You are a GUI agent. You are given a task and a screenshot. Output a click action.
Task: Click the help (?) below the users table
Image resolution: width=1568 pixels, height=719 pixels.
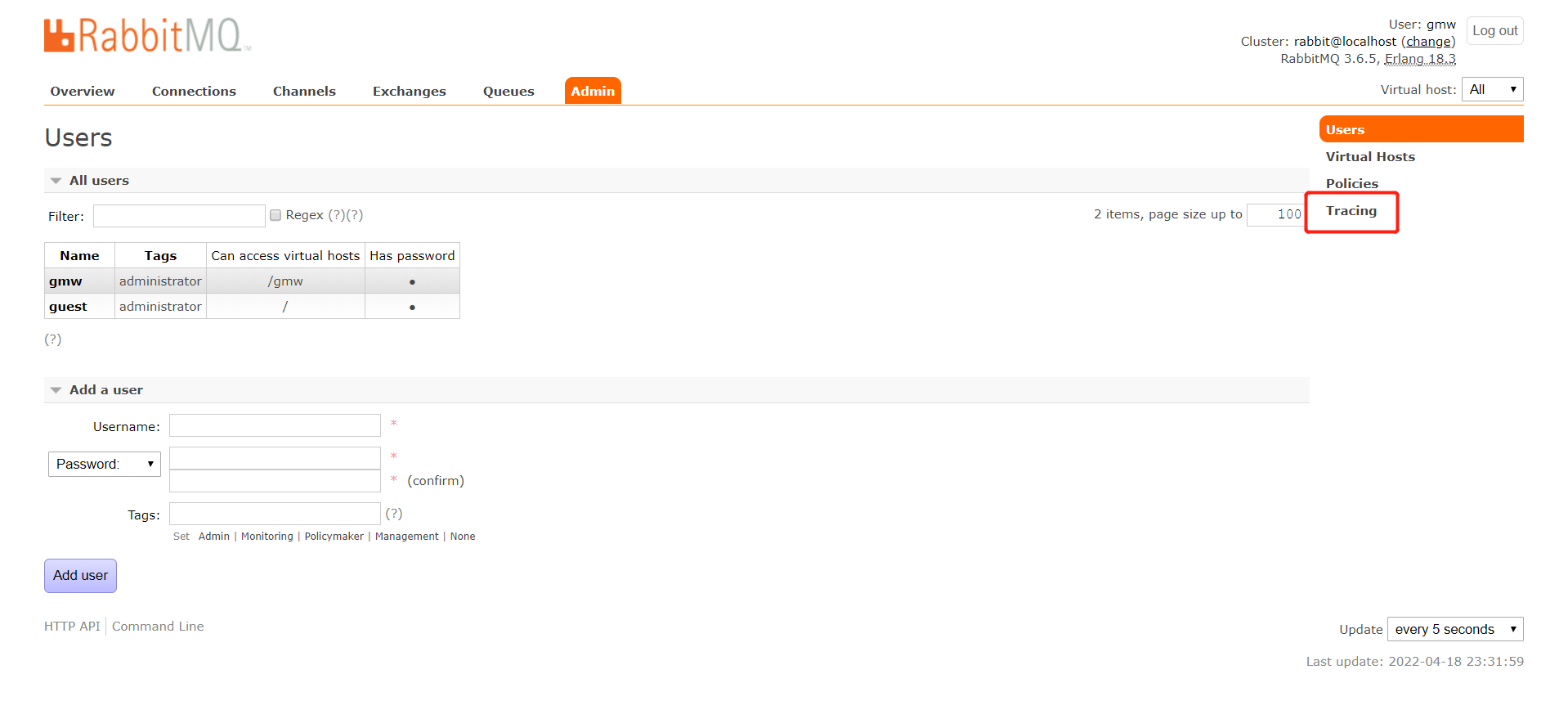(53, 339)
